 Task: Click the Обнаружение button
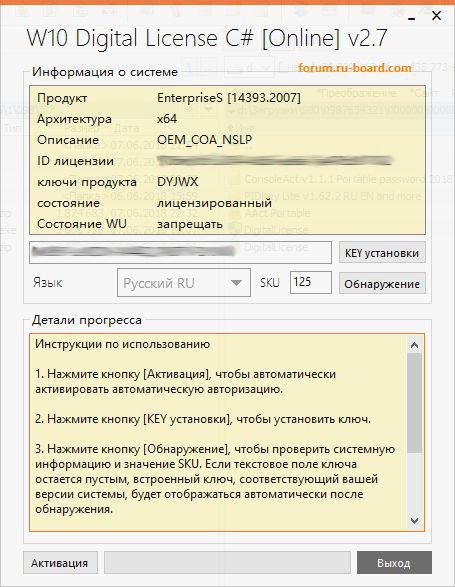pos(382,284)
